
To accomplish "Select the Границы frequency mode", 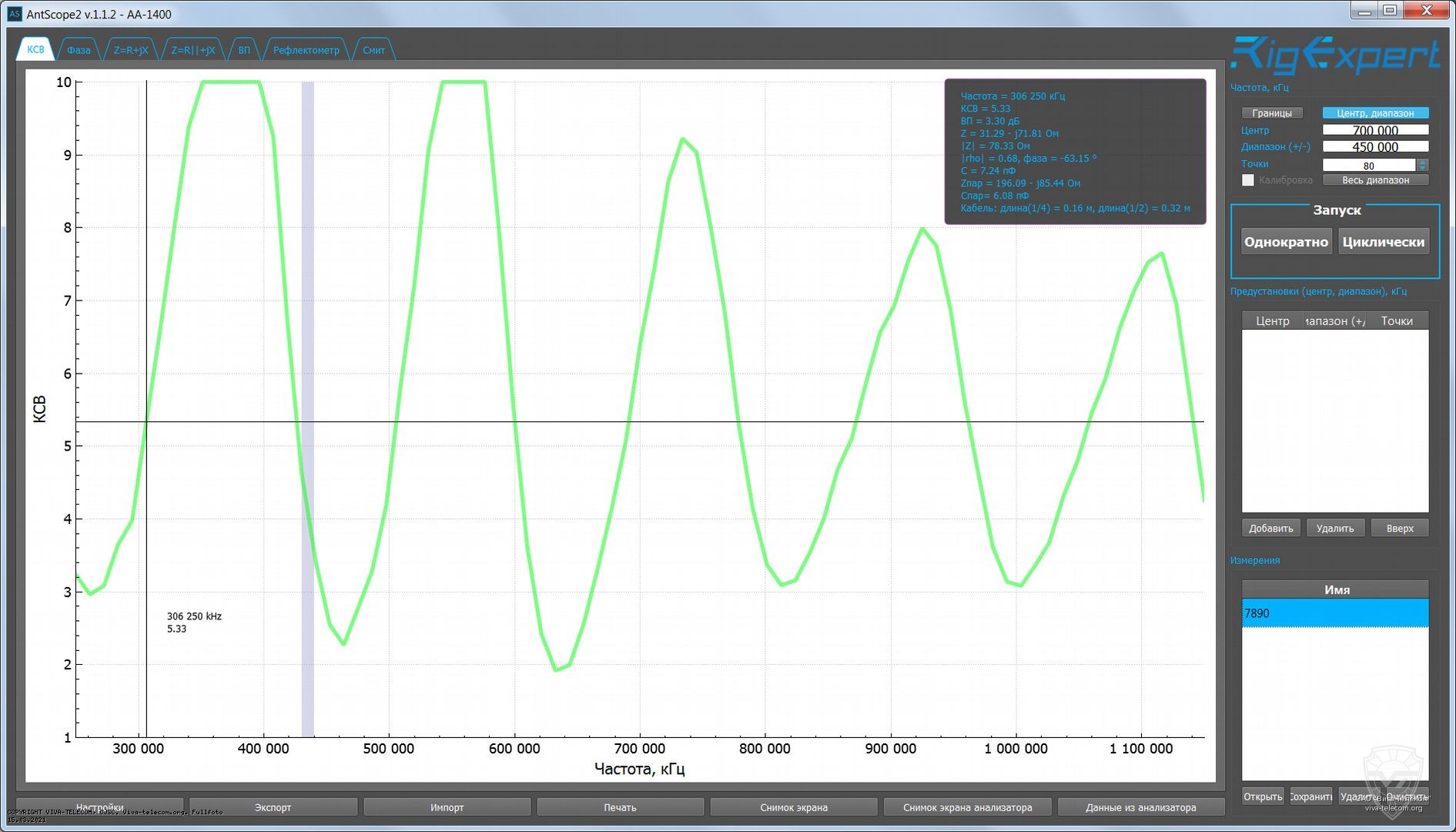I will (x=1271, y=113).
